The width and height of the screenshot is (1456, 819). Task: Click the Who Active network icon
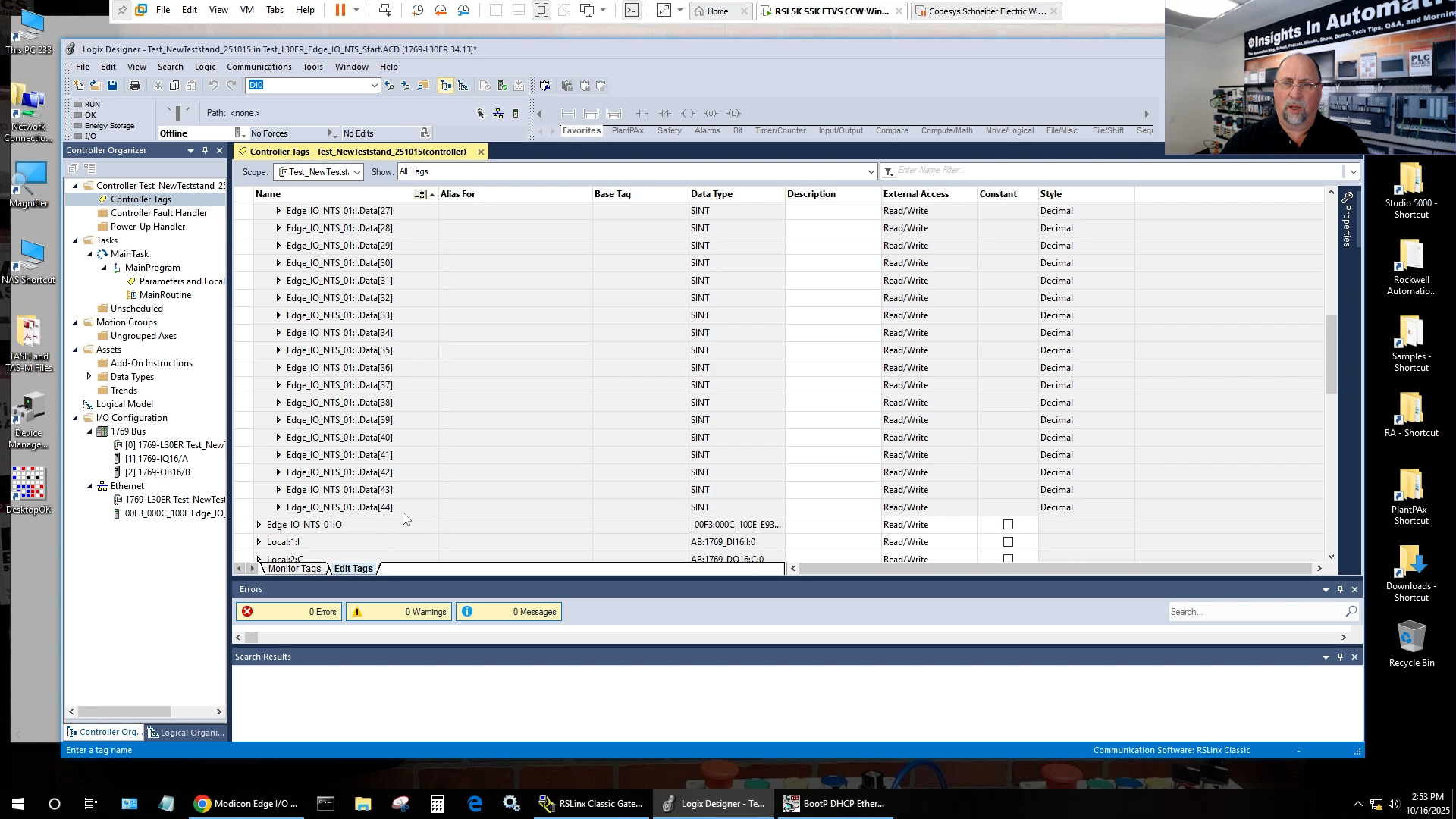click(498, 114)
